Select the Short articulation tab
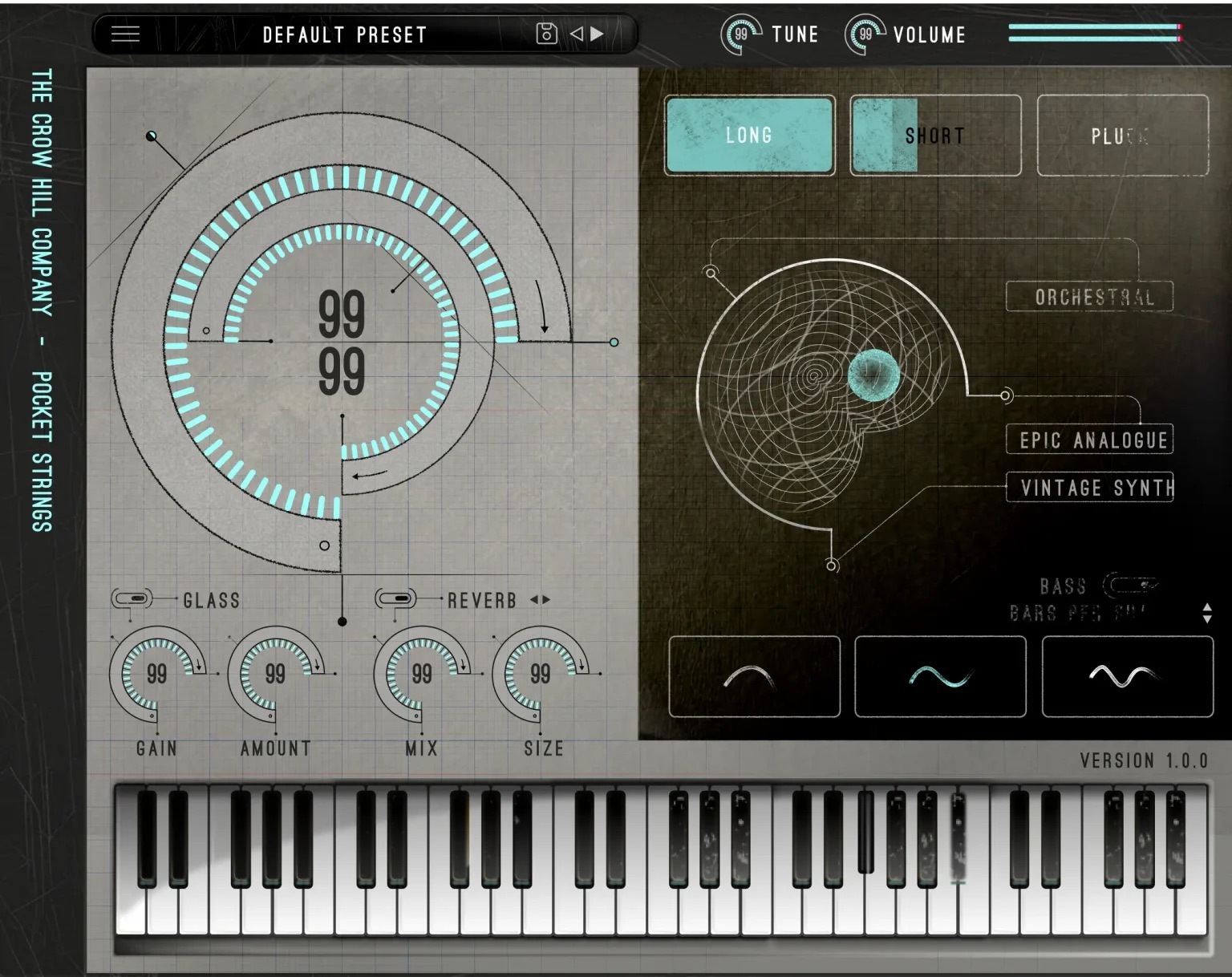This screenshot has height=977, width=1232. [935, 135]
